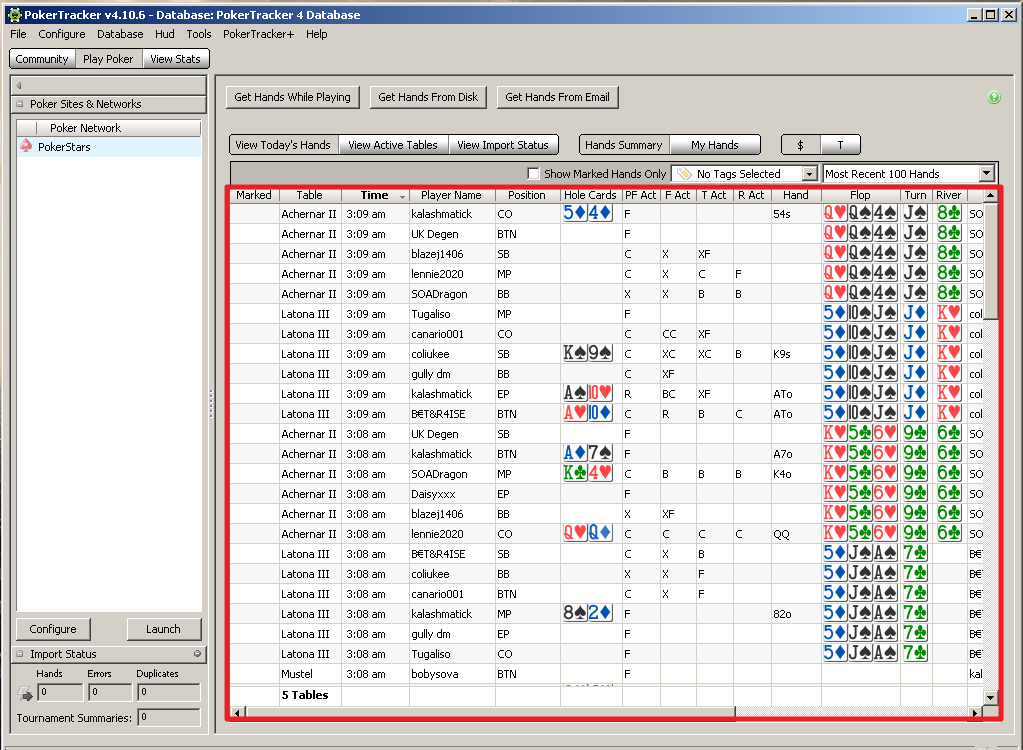This screenshot has height=750, width=1023.
Task: Click kalashmatick's 8♠2♦ hole cards
Action: 588,614
